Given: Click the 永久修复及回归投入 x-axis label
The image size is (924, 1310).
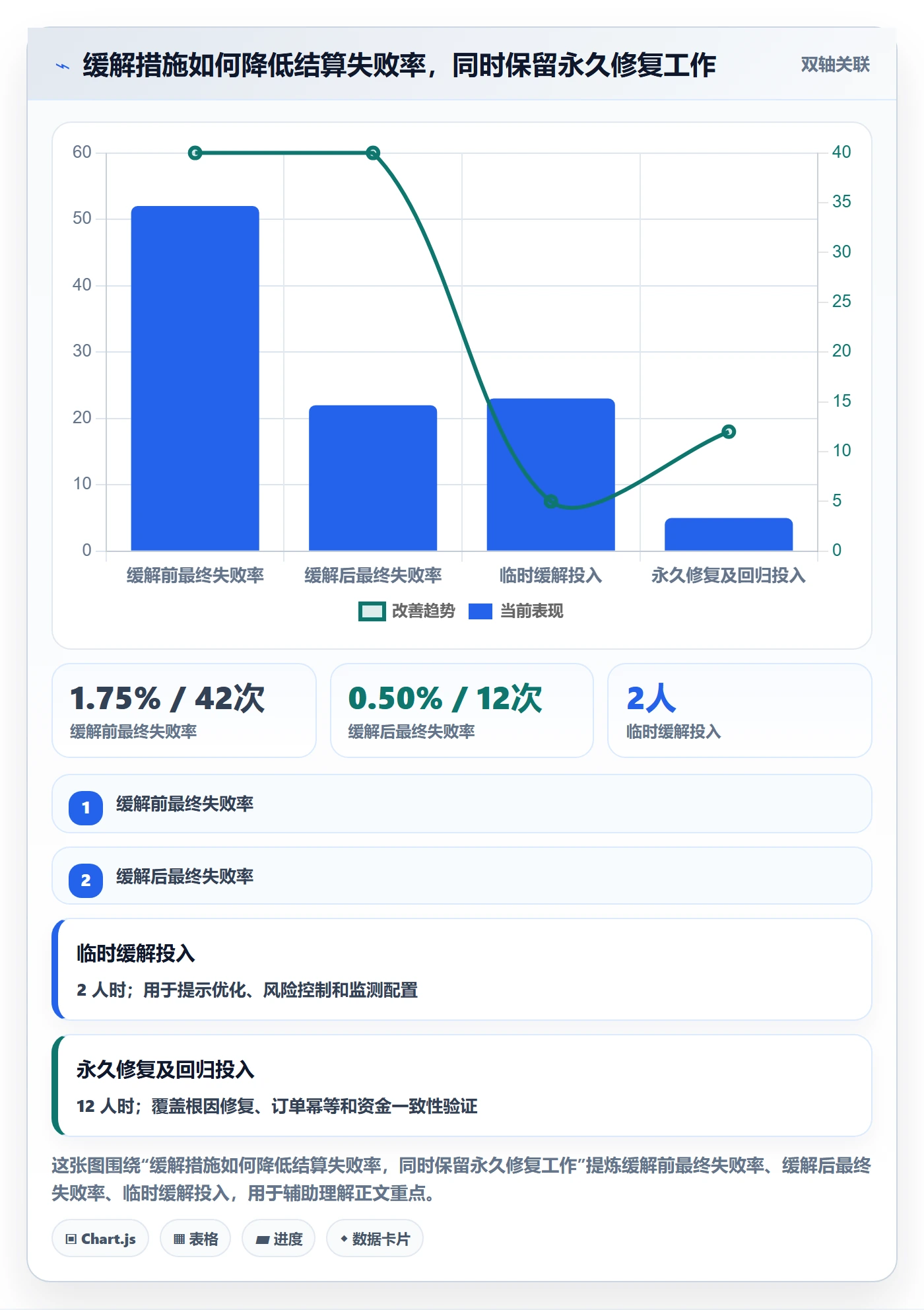Looking at the screenshot, I should (729, 576).
